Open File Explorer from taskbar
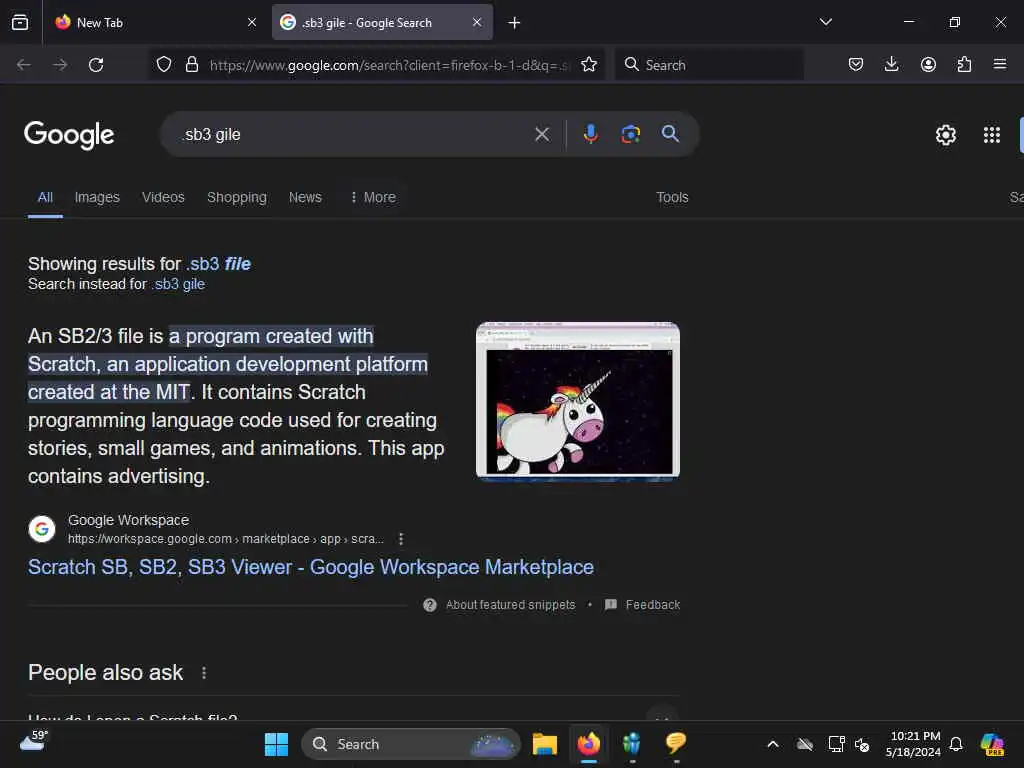This screenshot has width=1024, height=768. point(545,744)
